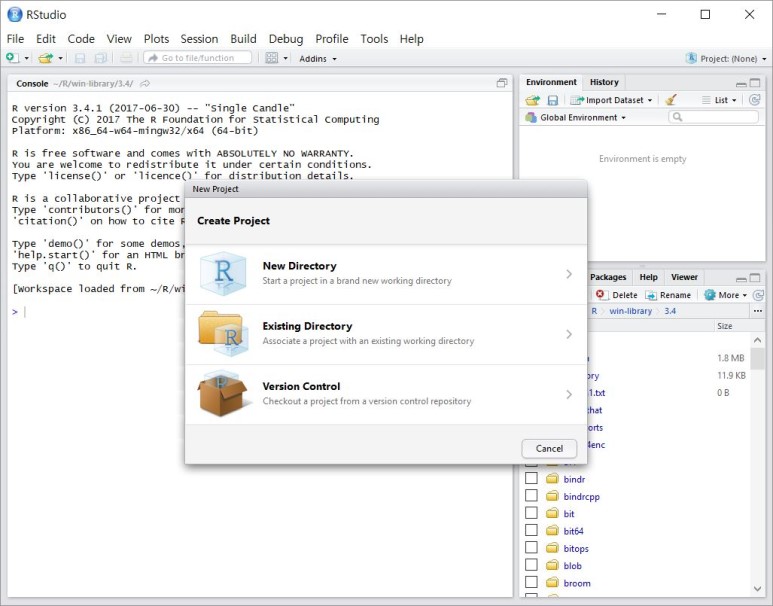Click the console working directory arrow icon
The width and height of the screenshot is (773, 606).
(x=145, y=84)
